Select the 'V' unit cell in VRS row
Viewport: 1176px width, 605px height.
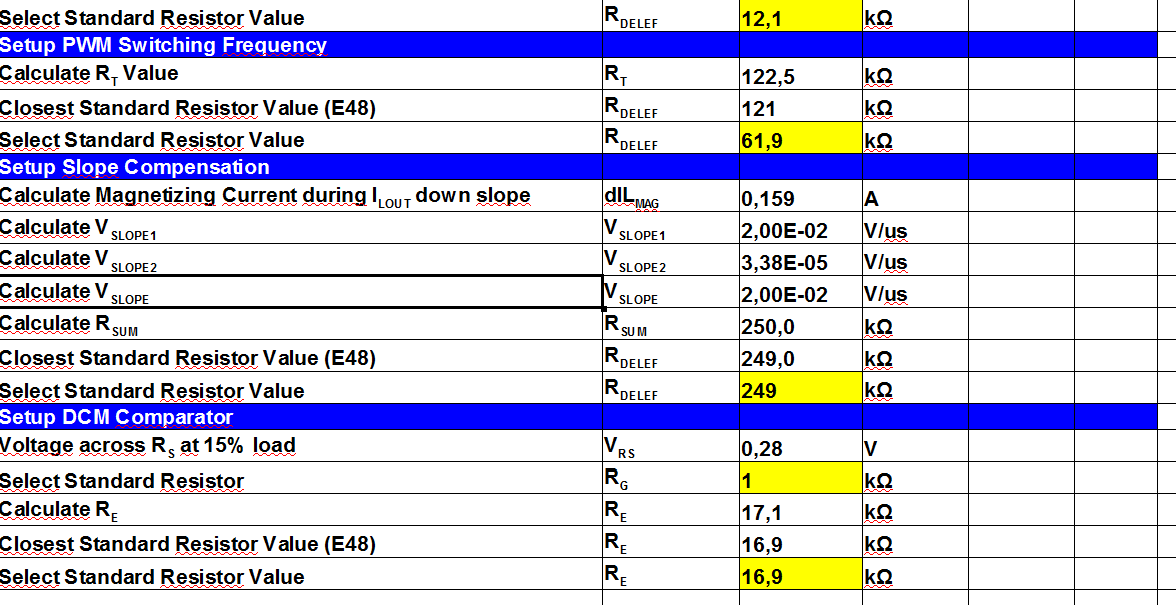tap(915, 447)
